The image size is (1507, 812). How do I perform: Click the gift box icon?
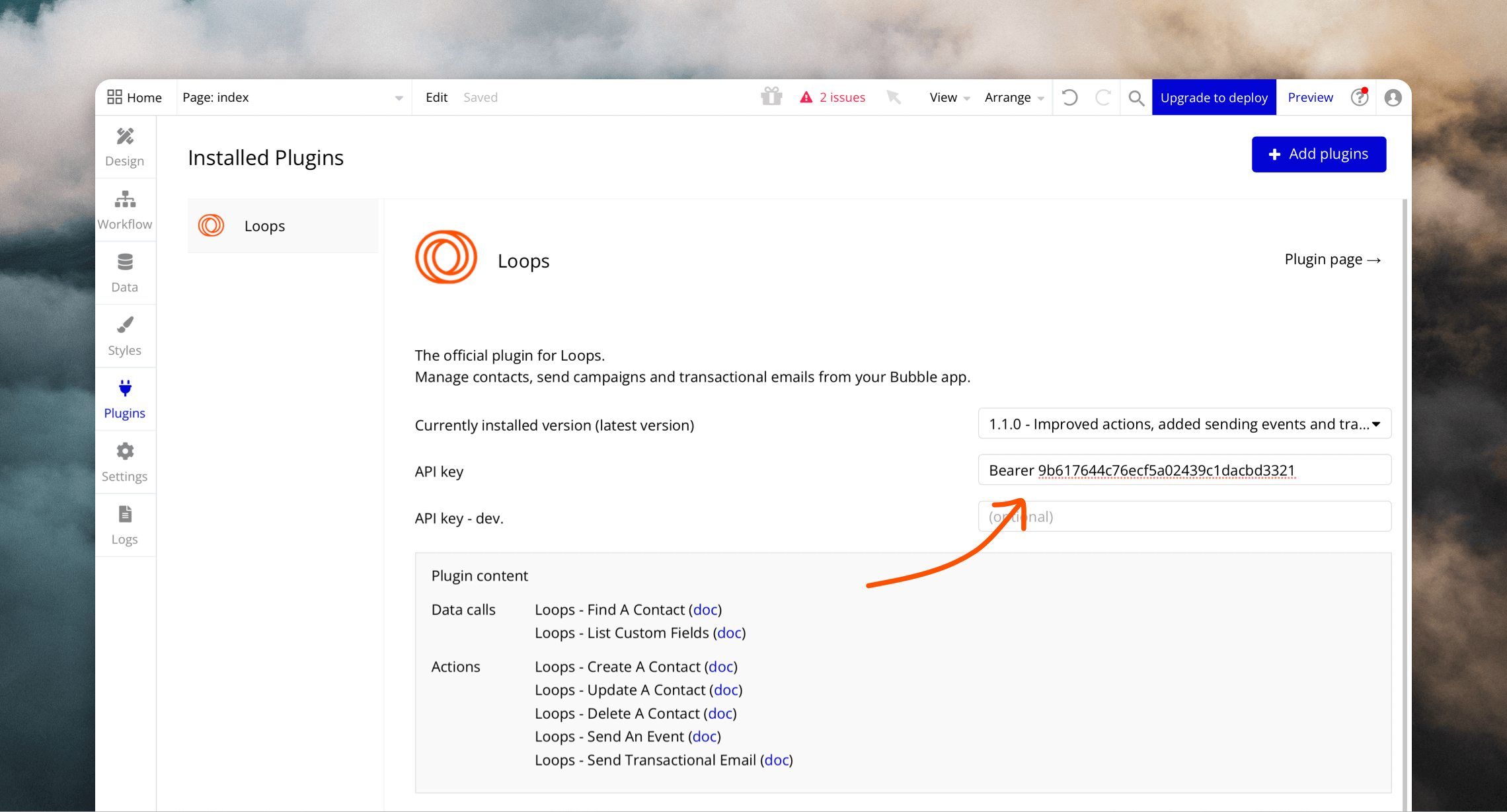coord(771,97)
